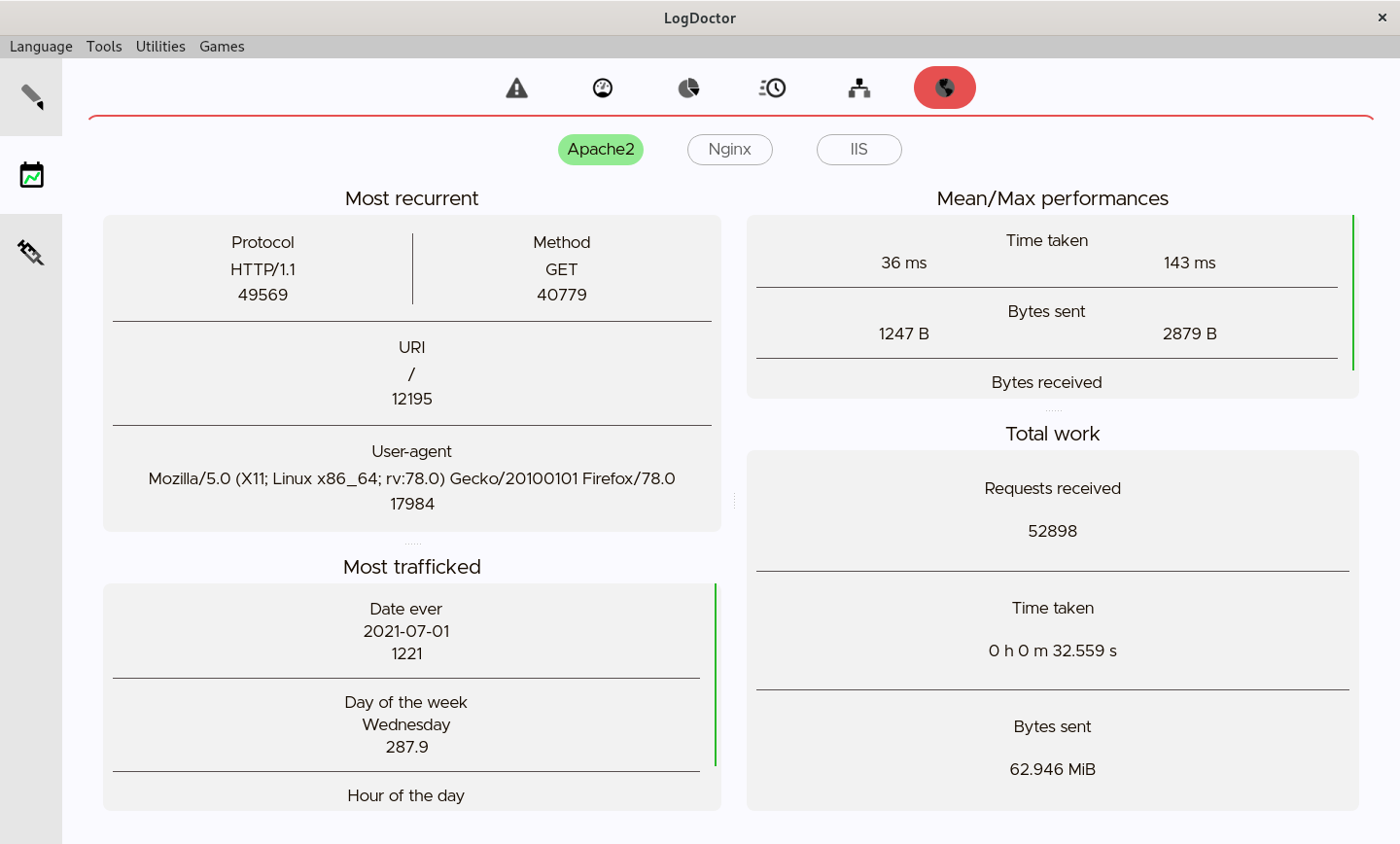Click the 36 ms mean time value
This screenshot has width=1400, height=844.
(904, 263)
